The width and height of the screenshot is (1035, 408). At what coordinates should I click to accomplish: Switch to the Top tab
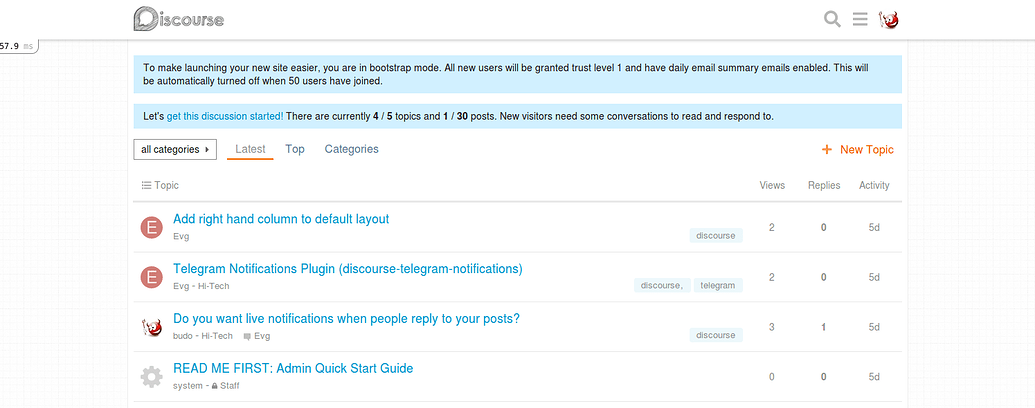tap(295, 149)
